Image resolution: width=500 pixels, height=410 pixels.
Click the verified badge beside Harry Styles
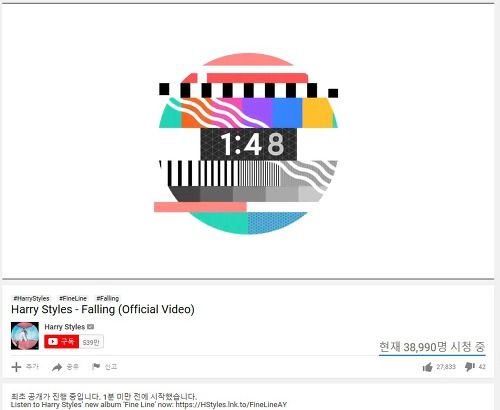[x=91, y=327]
